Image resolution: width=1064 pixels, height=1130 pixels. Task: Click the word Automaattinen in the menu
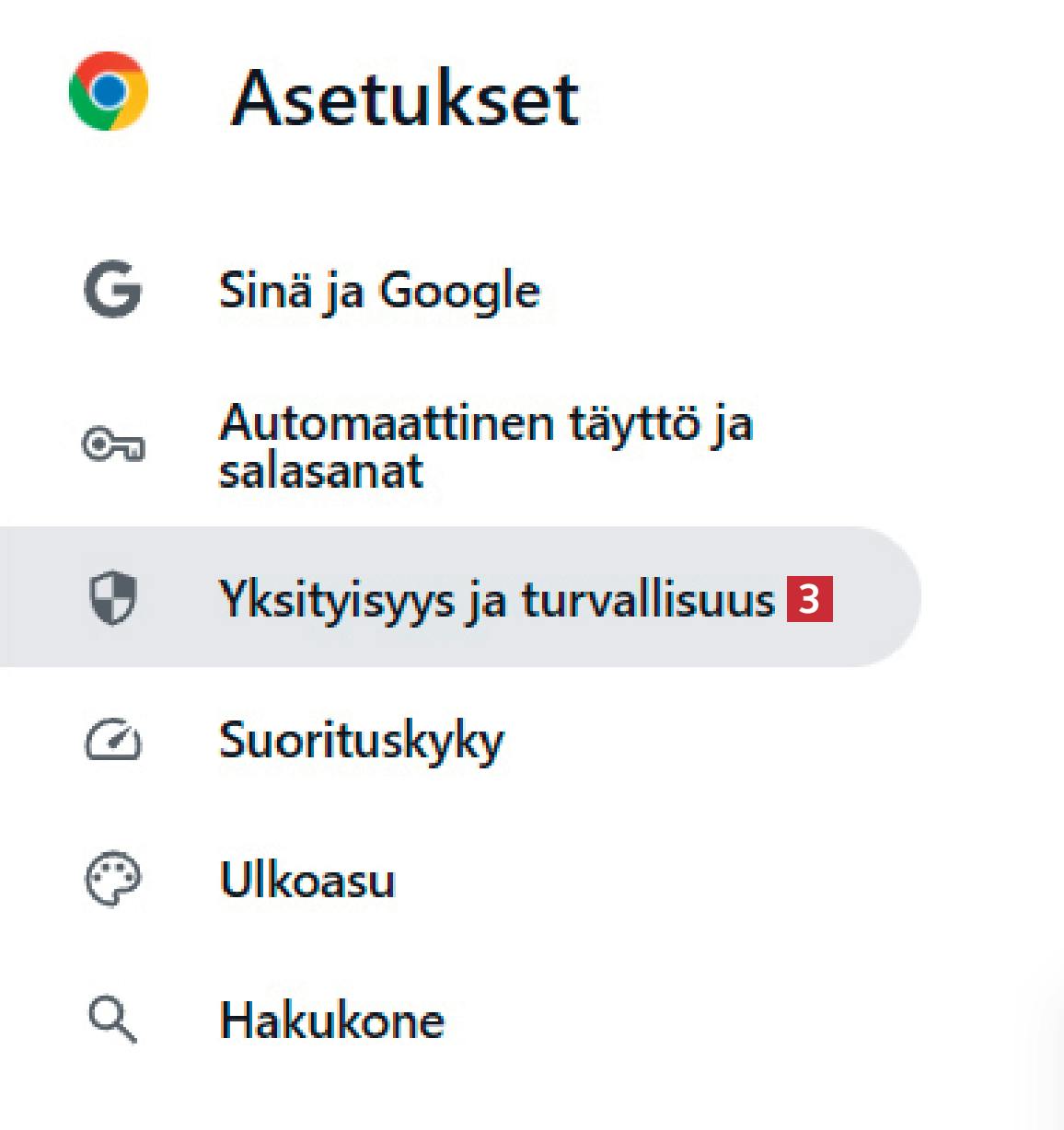coord(387,424)
